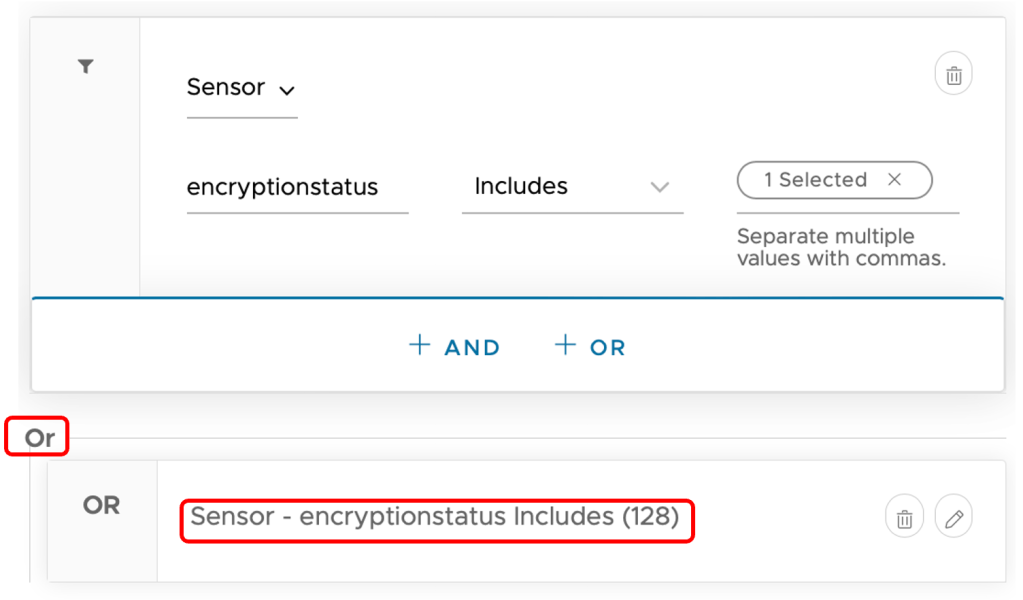Open the '1 Selected' values chip
Screen dimensions: 1023x600
[815, 180]
